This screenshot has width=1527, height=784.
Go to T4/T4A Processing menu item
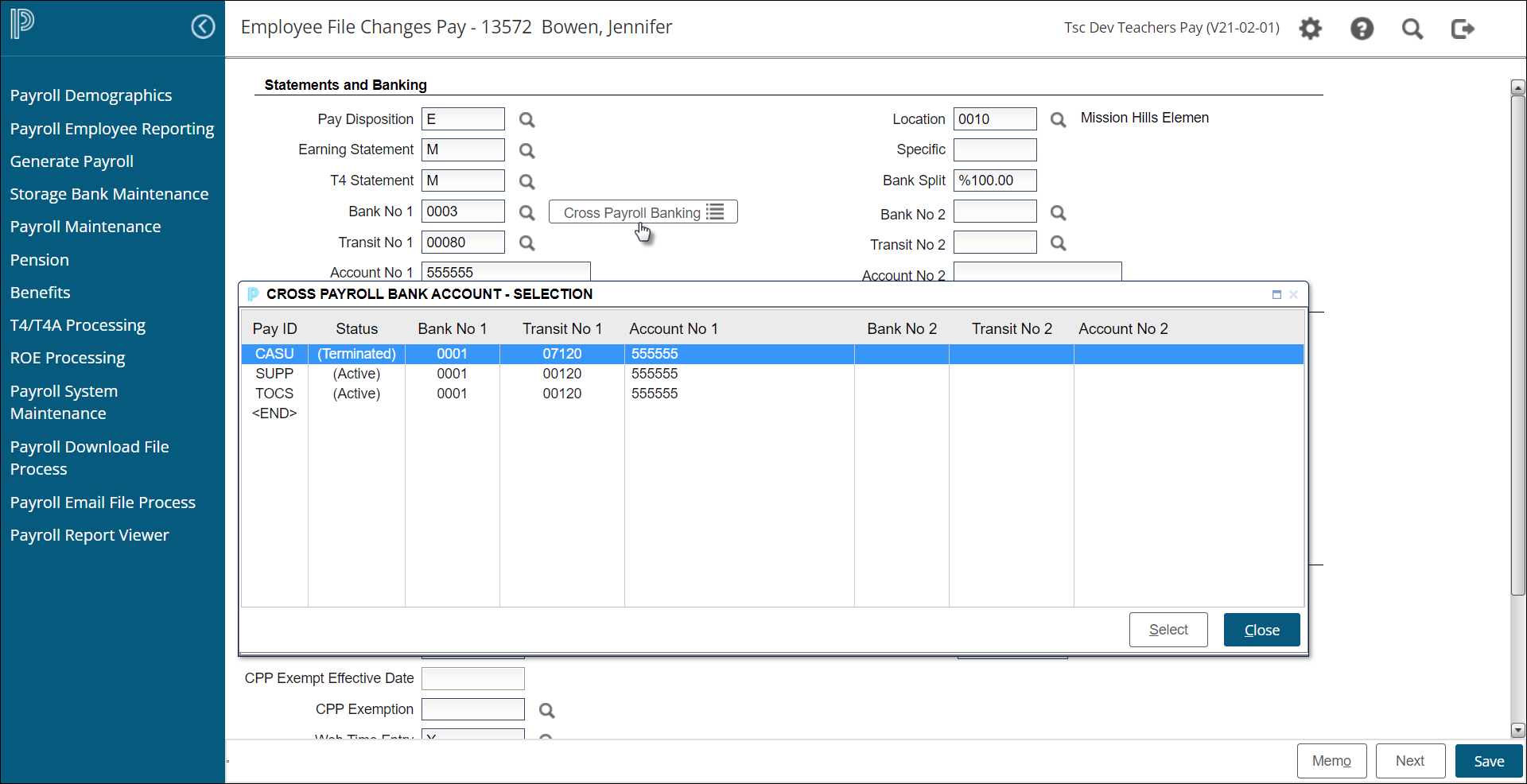78,325
